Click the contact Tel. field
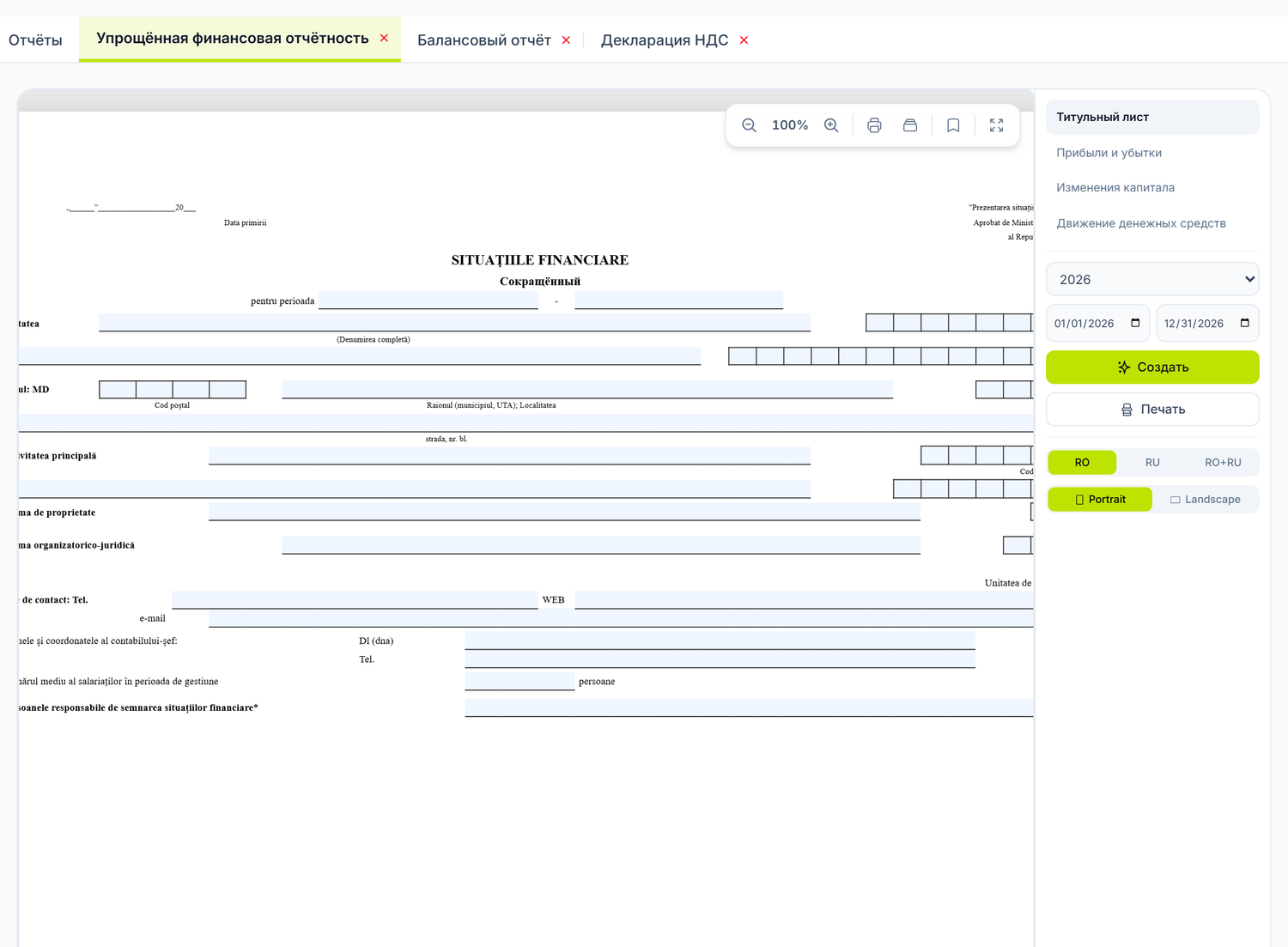This screenshot has width=1288, height=947. (x=355, y=600)
